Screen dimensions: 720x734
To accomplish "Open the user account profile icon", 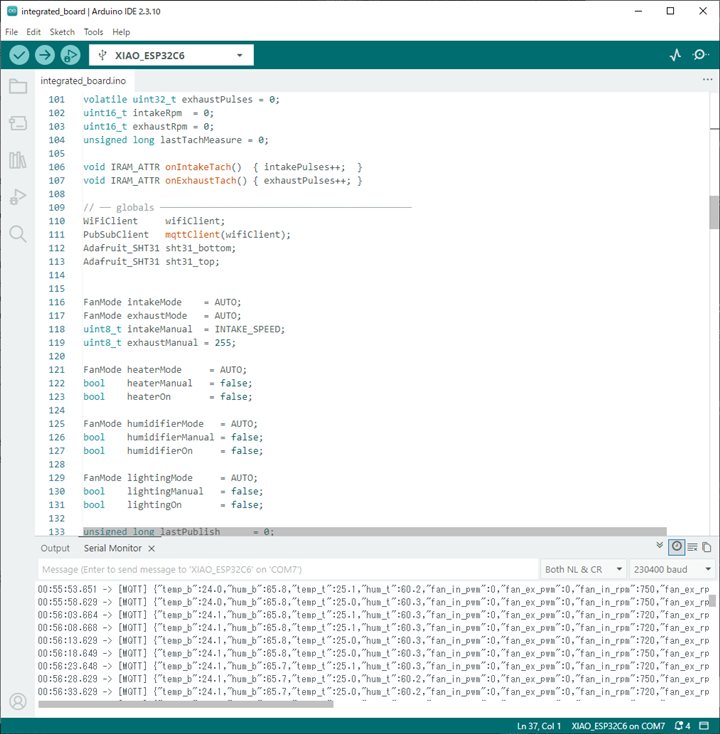I will click(18, 701).
